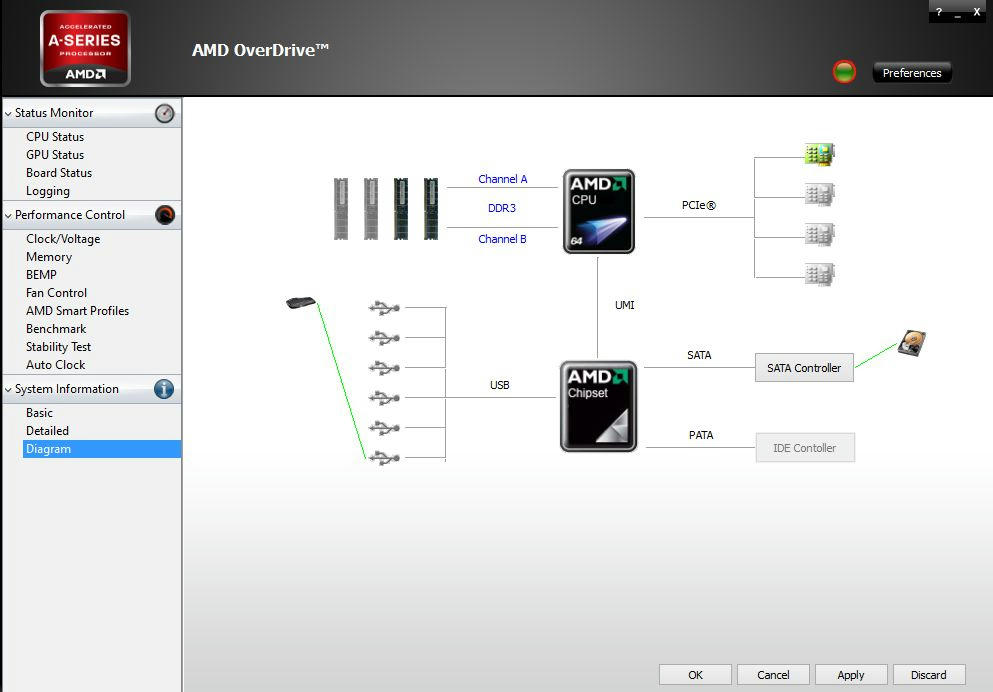
Task: Click the Discard button
Action: 929,675
